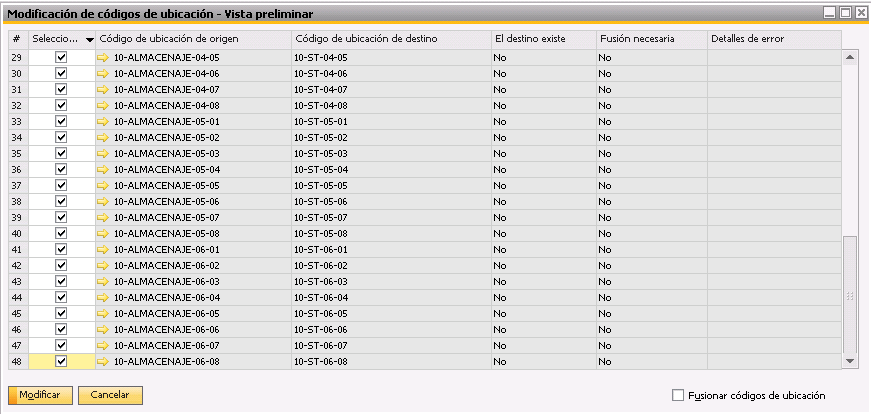Follow link arrow for 10-ALMACENAJE-05-03
This screenshot has width=871, height=414.
tap(103, 153)
